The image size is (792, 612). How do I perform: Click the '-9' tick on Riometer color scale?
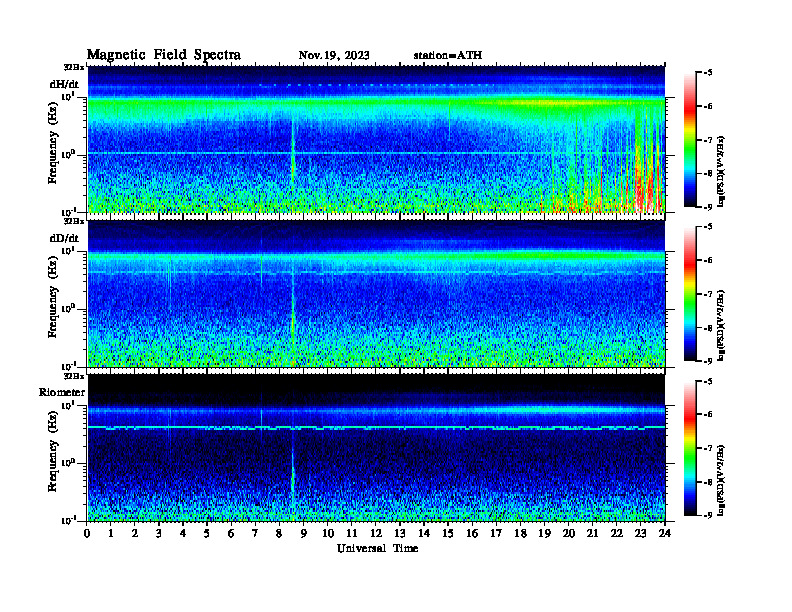click(x=708, y=515)
